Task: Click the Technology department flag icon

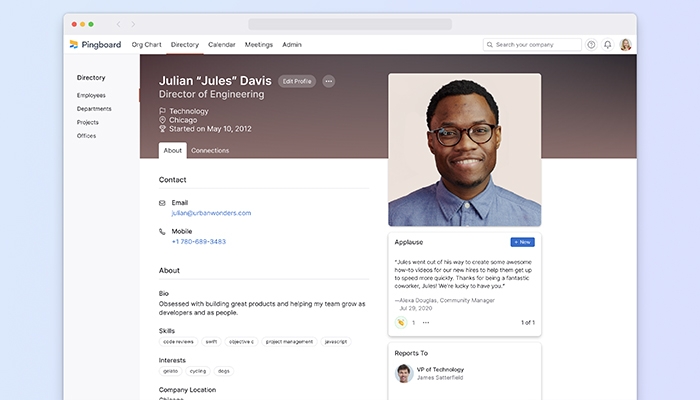Action: 162,111
